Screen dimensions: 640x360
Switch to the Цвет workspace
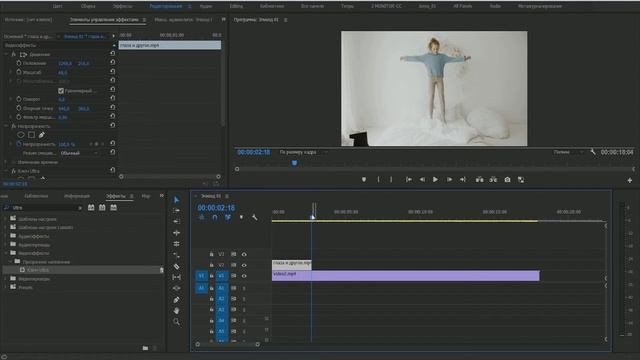(x=58, y=6)
